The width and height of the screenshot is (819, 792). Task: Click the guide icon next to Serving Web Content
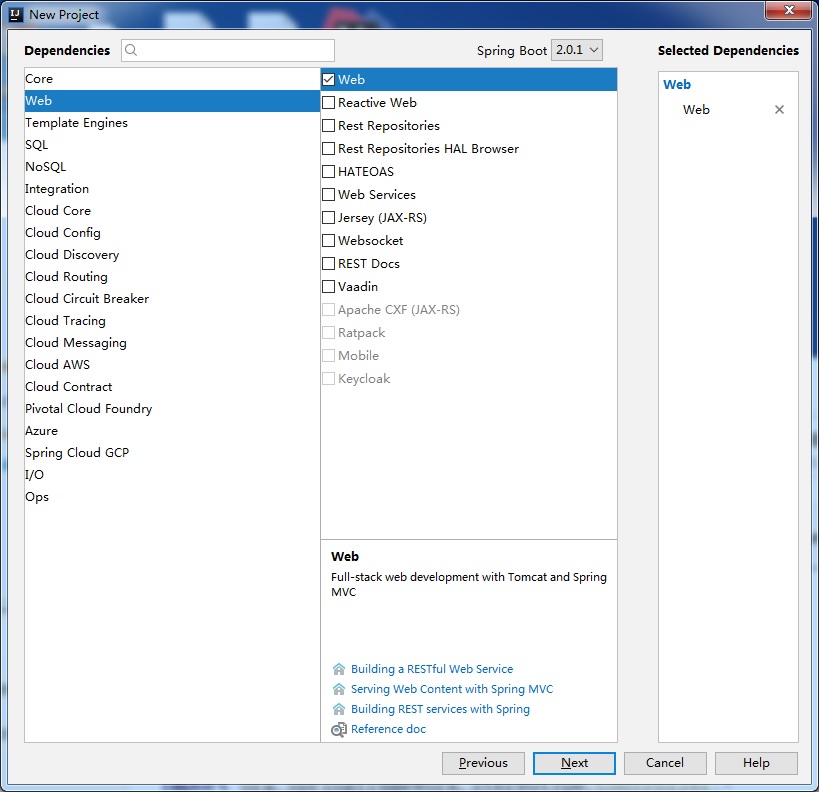pos(339,689)
